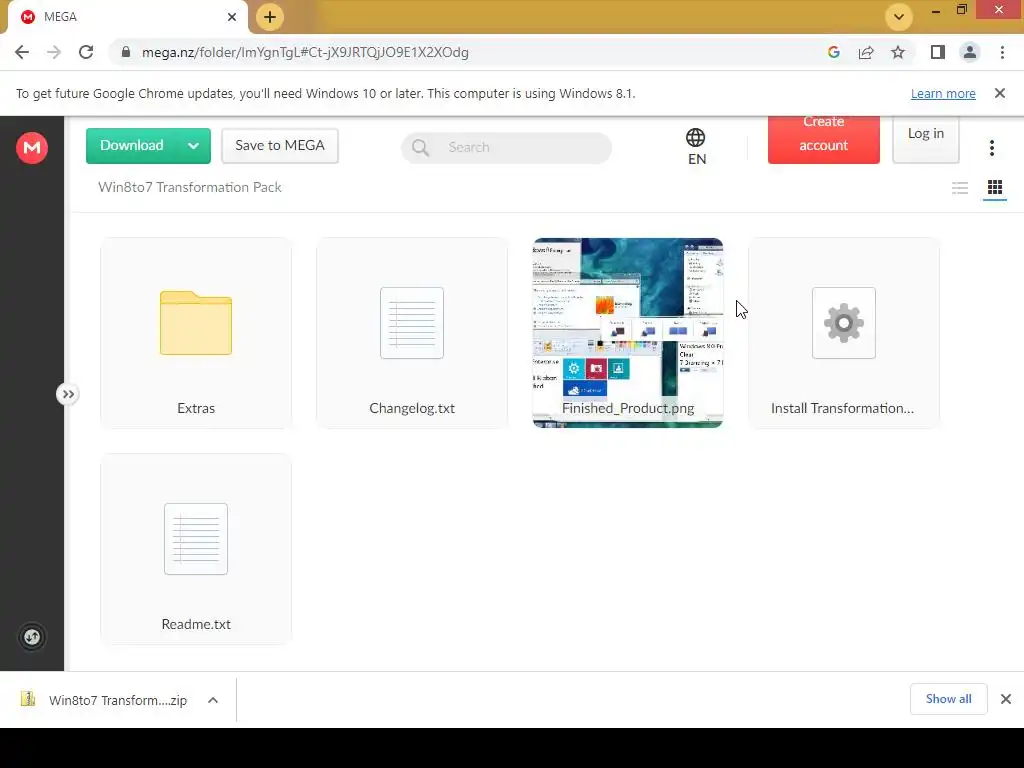Click Show all downloads

pyautogui.click(x=948, y=699)
